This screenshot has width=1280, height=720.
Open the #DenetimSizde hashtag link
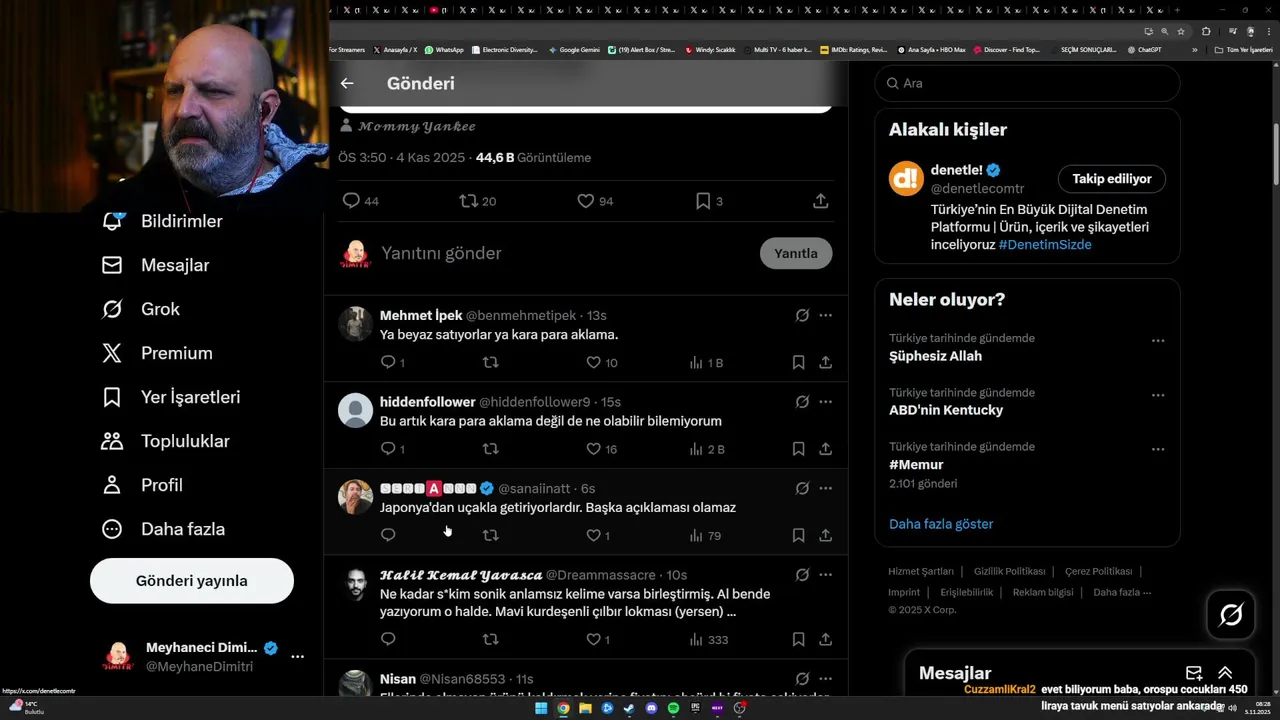coord(1045,245)
